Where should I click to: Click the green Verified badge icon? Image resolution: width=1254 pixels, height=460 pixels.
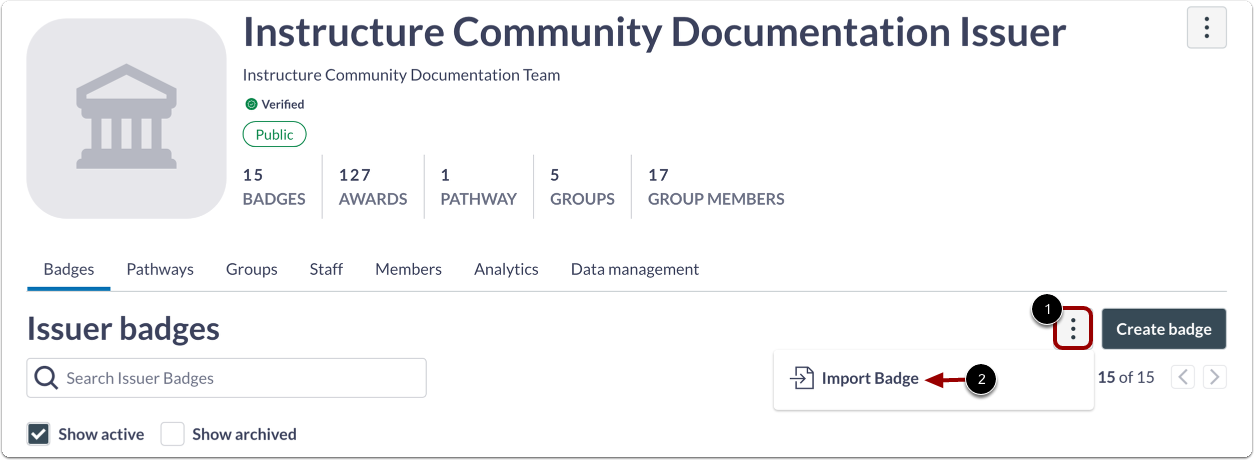click(x=251, y=104)
